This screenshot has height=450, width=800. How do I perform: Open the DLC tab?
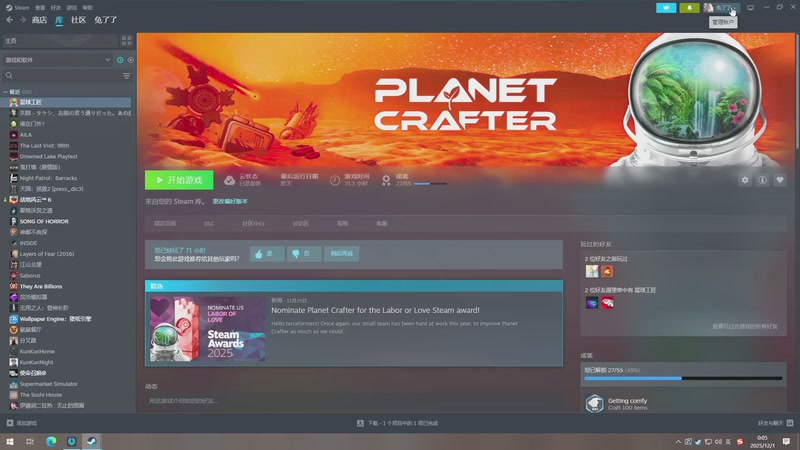[x=209, y=223]
